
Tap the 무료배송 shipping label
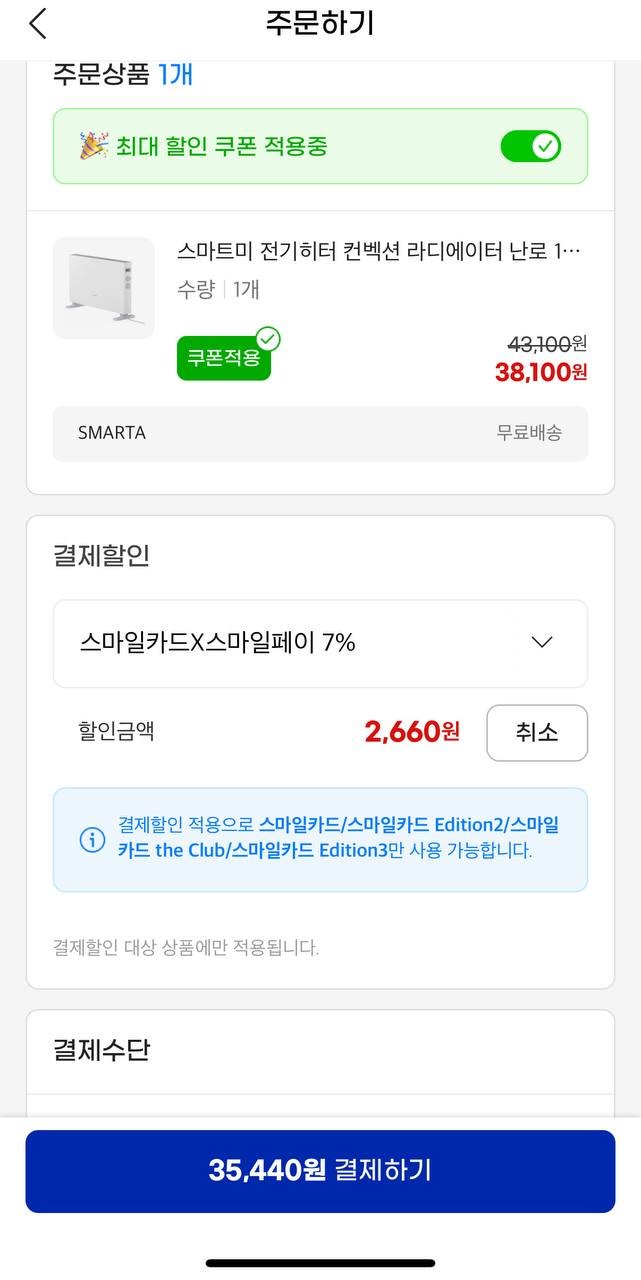click(529, 433)
